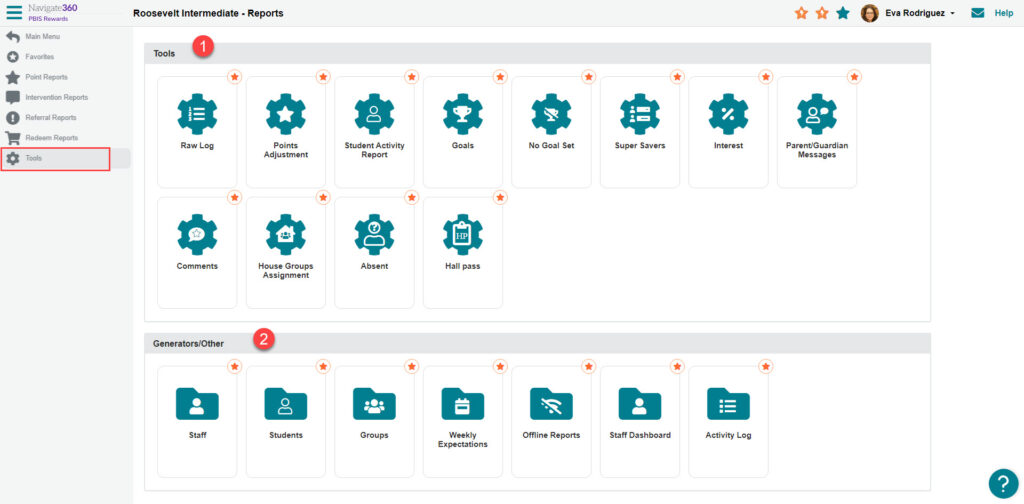Open the Eva Rodriguez user dropdown
Viewport: 1024px width, 504px height.
click(920, 13)
